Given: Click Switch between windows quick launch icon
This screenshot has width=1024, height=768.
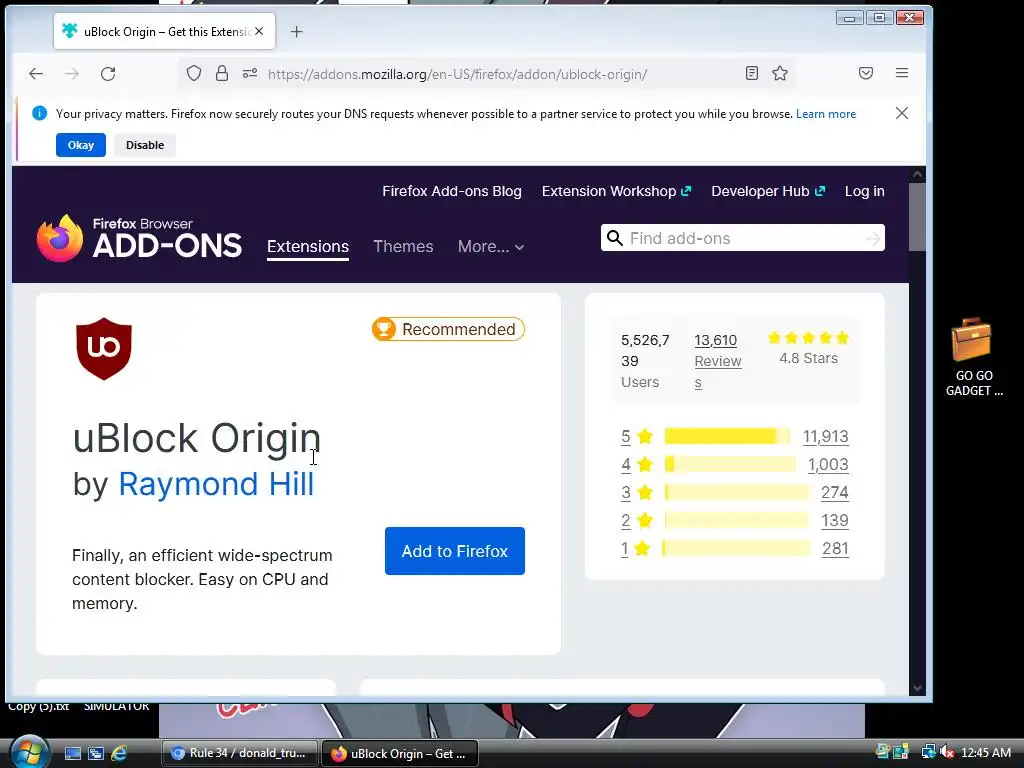Looking at the screenshot, I should coord(96,753).
